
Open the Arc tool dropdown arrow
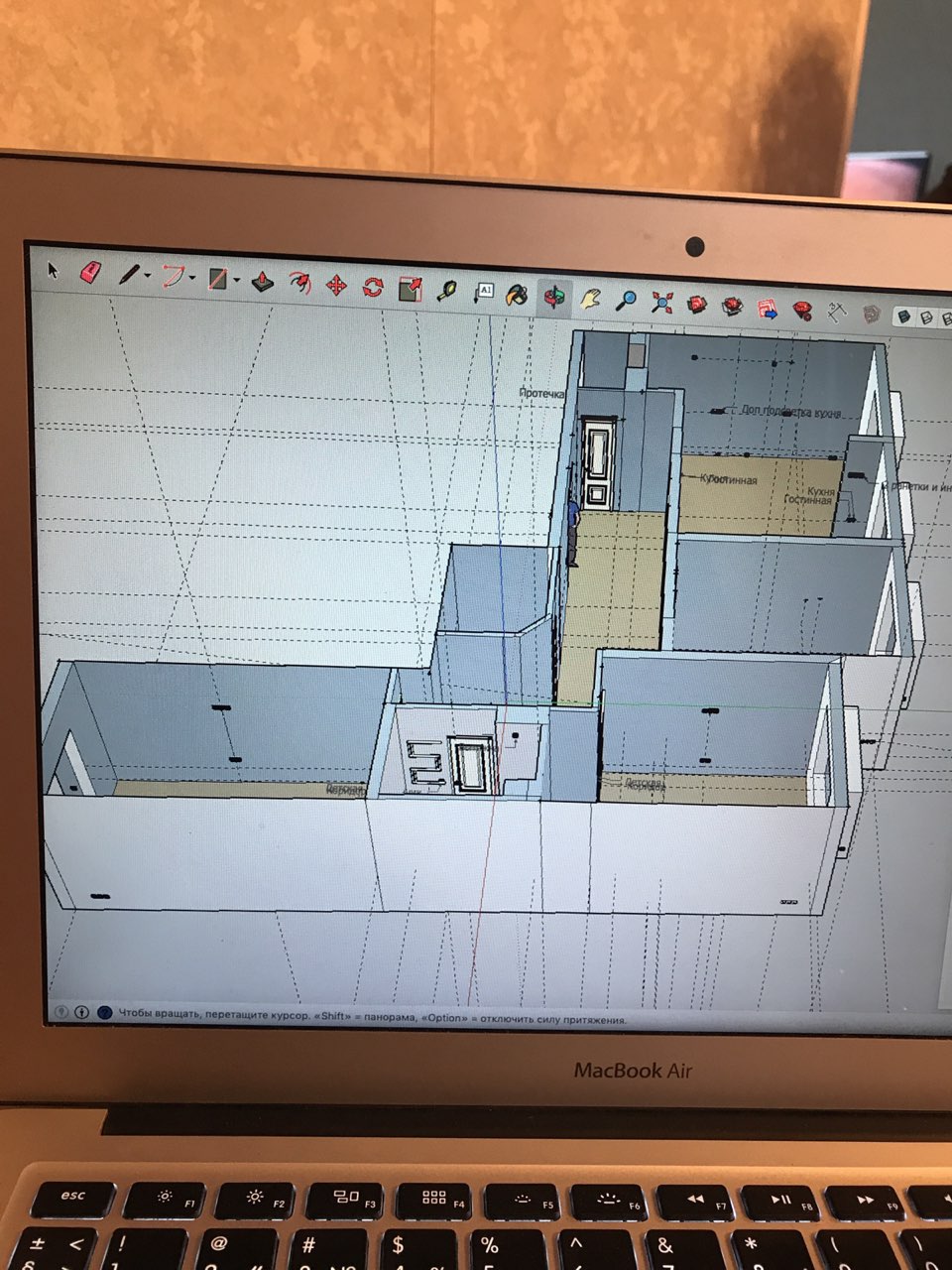[192, 278]
